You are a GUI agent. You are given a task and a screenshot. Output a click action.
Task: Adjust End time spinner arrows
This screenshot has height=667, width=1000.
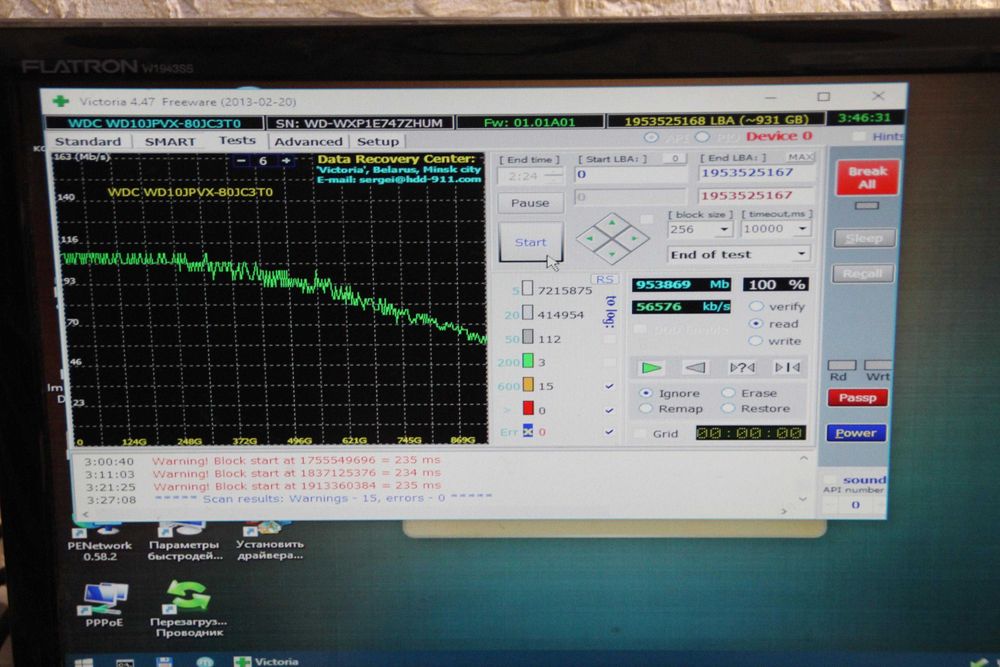(555, 176)
